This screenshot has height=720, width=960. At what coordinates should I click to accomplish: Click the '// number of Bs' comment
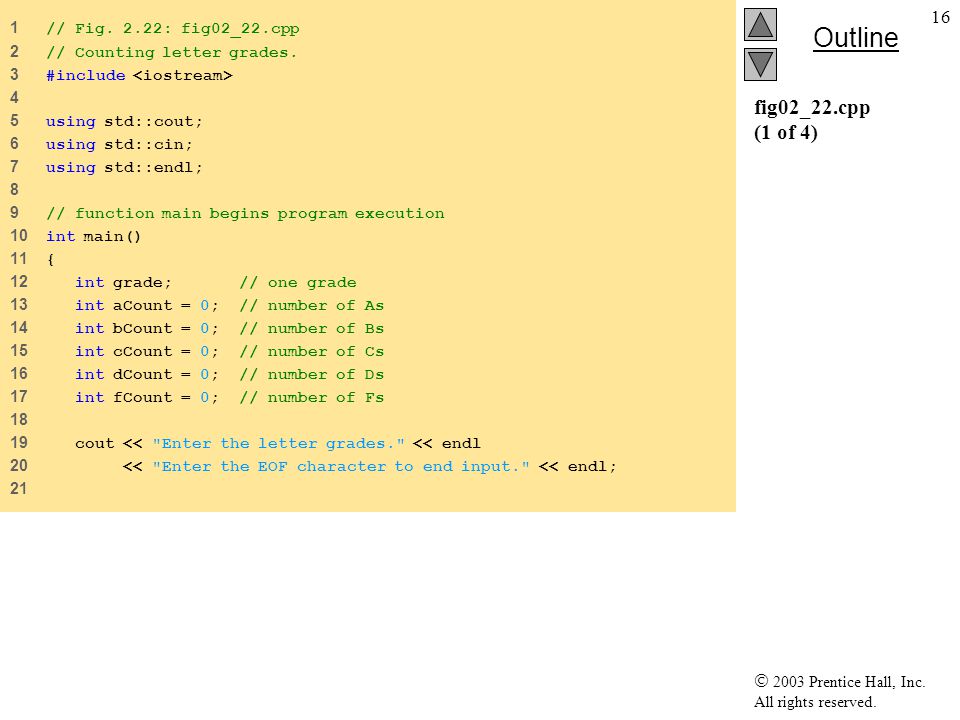pyautogui.click(x=312, y=328)
